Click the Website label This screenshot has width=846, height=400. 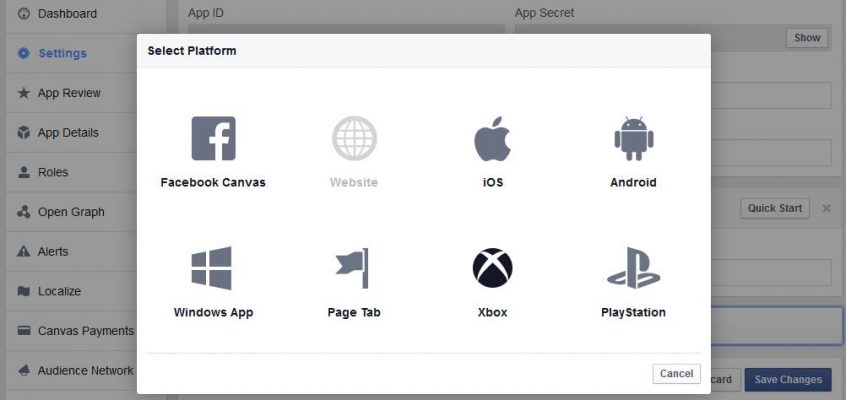tap(354, 182)
